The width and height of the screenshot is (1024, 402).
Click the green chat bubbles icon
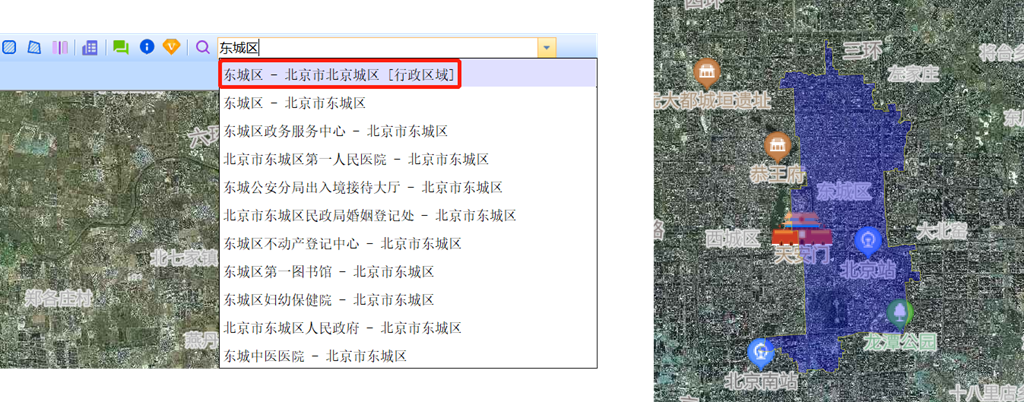click(121, 47)
